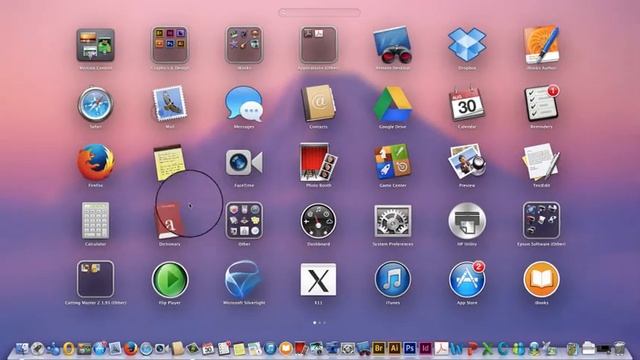The width and height of the screenshot is (640, 360).
Task: Open System Preferences gears icon
Action: coord(392,221)
